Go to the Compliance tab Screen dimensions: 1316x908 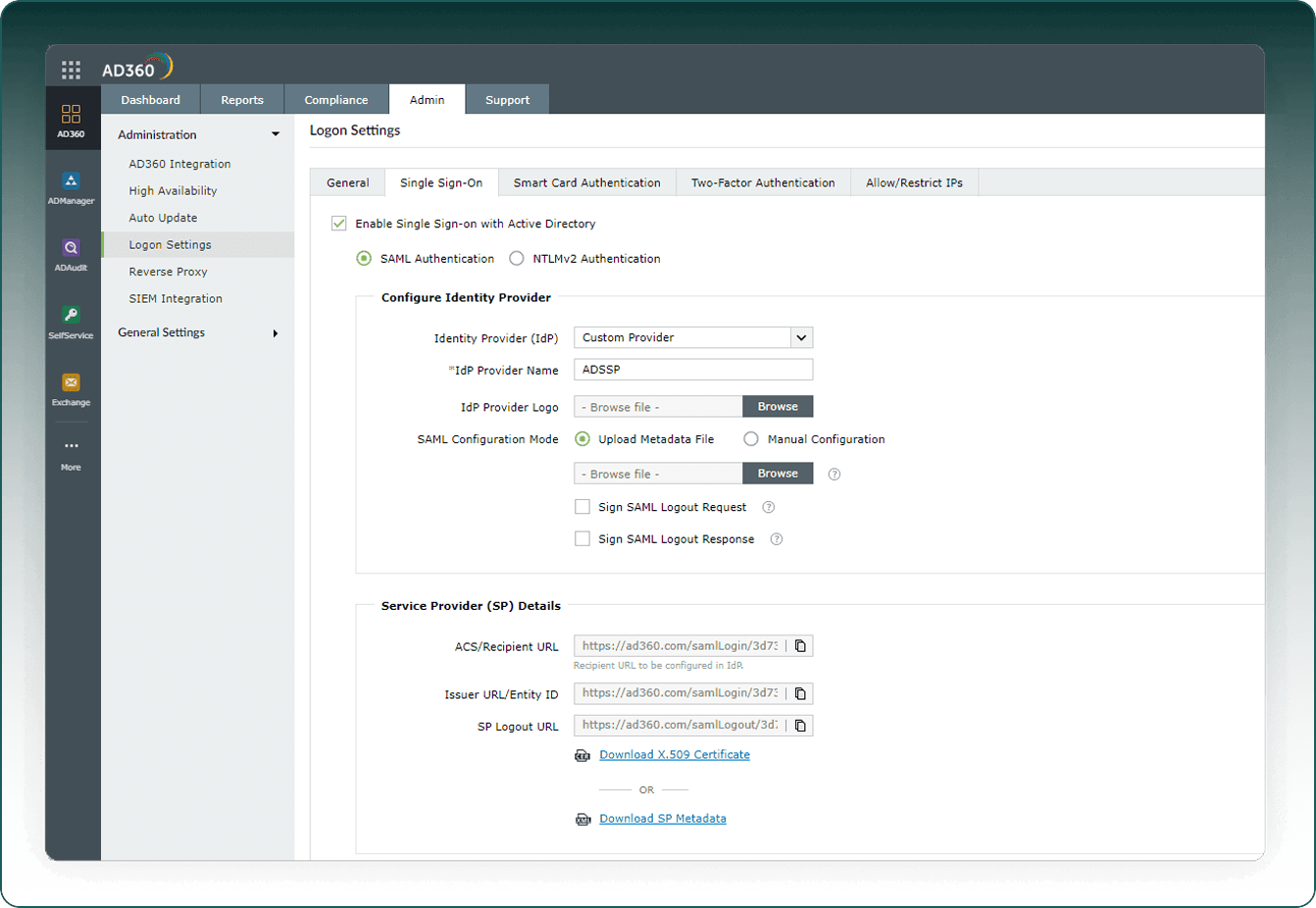click(x=336, y=100)
